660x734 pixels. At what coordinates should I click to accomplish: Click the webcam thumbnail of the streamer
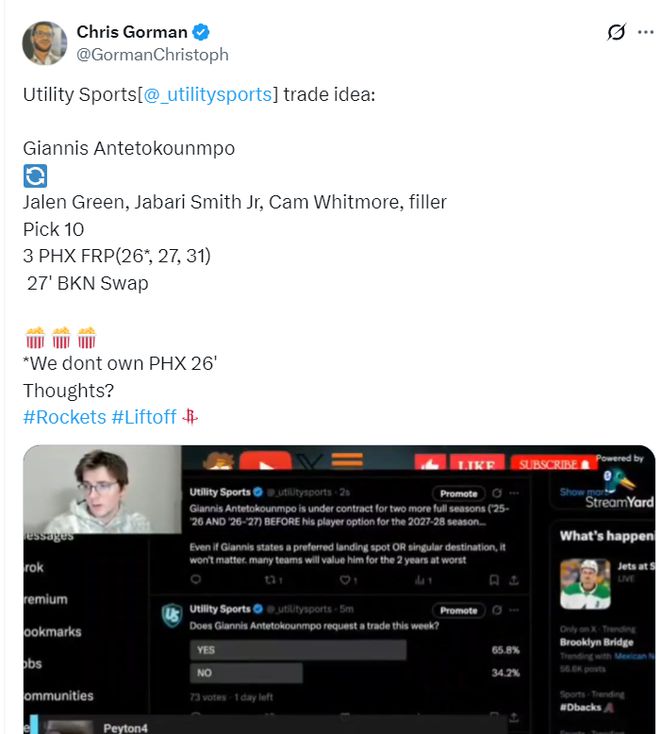pyautogui.click(x=103, y=490)
